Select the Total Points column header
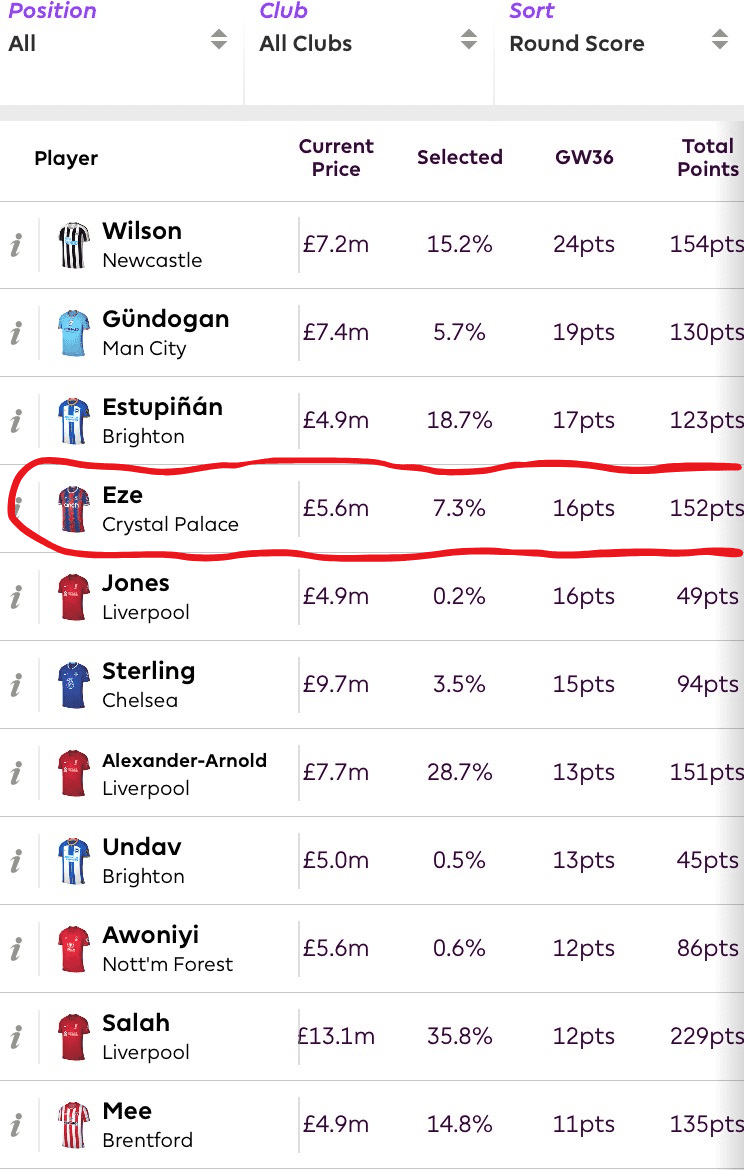 [x=707, y=158]
